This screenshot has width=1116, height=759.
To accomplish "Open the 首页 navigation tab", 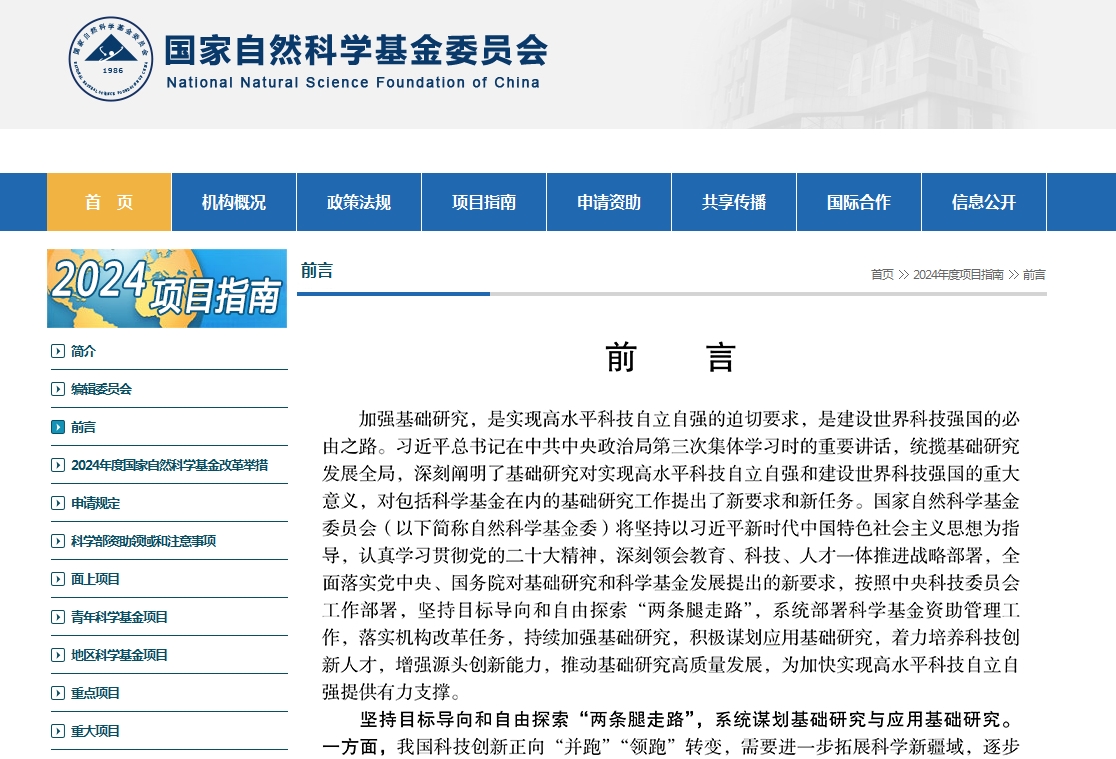I will [x=109, y=202].
